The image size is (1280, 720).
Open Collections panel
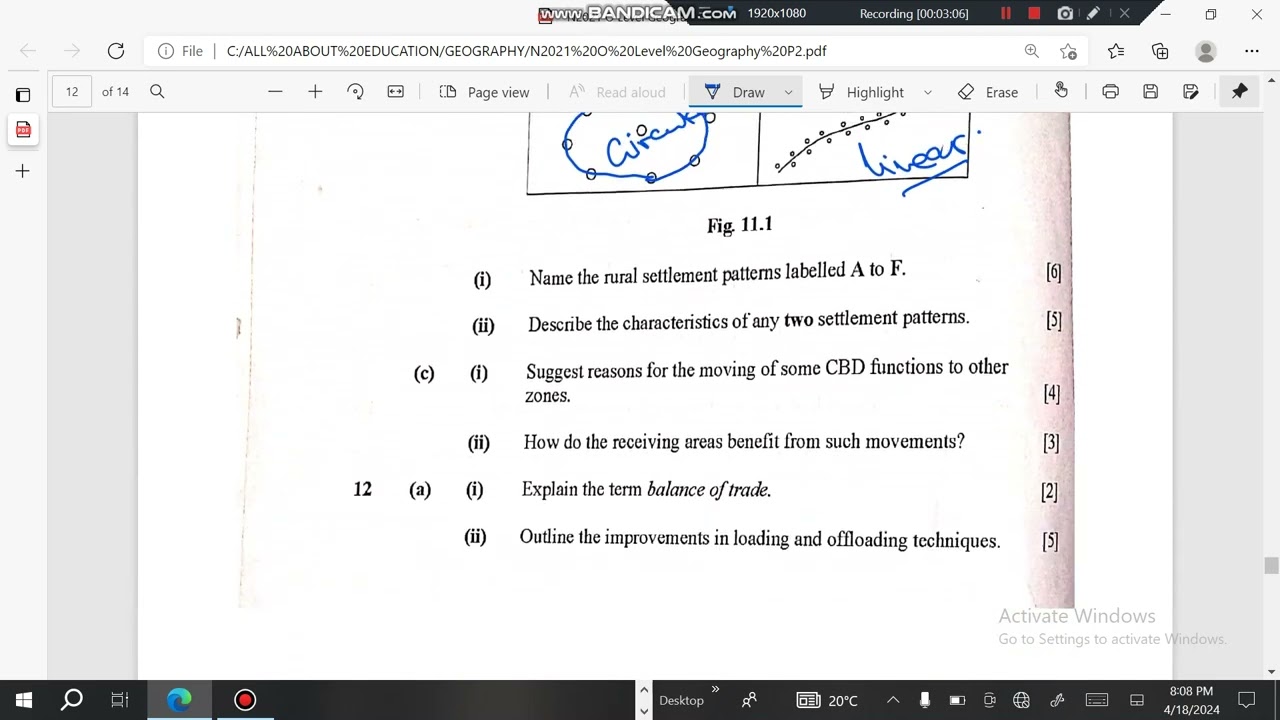pos(1160,51)
